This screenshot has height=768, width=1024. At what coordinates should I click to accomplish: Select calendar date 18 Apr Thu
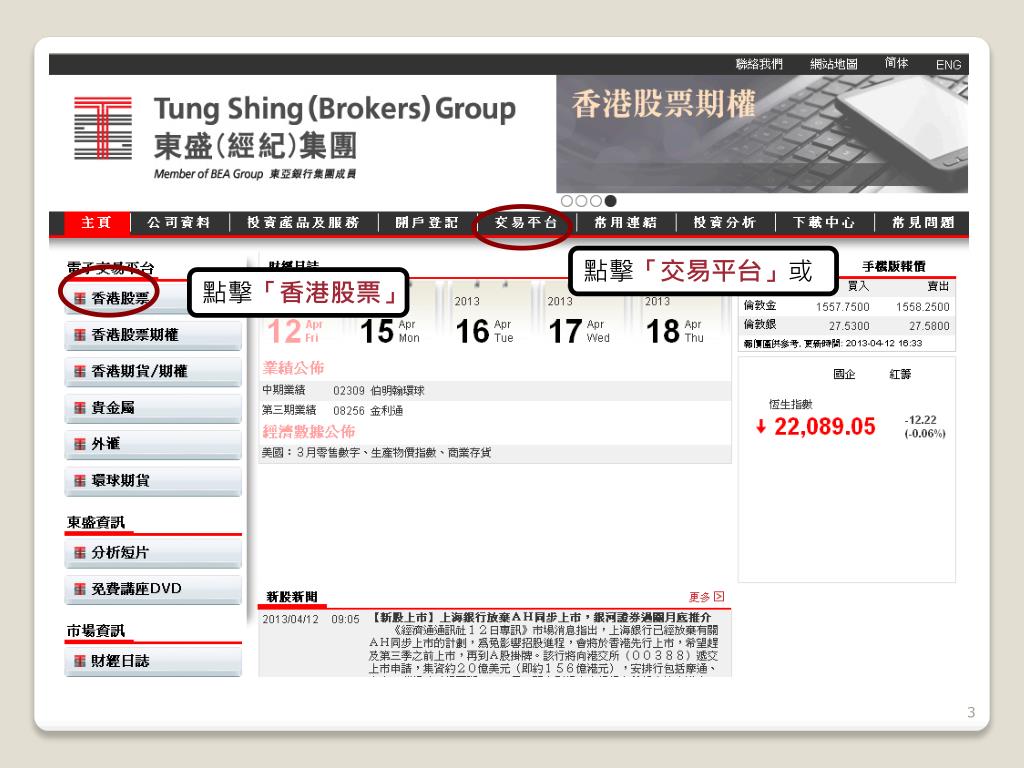[675, 330]
